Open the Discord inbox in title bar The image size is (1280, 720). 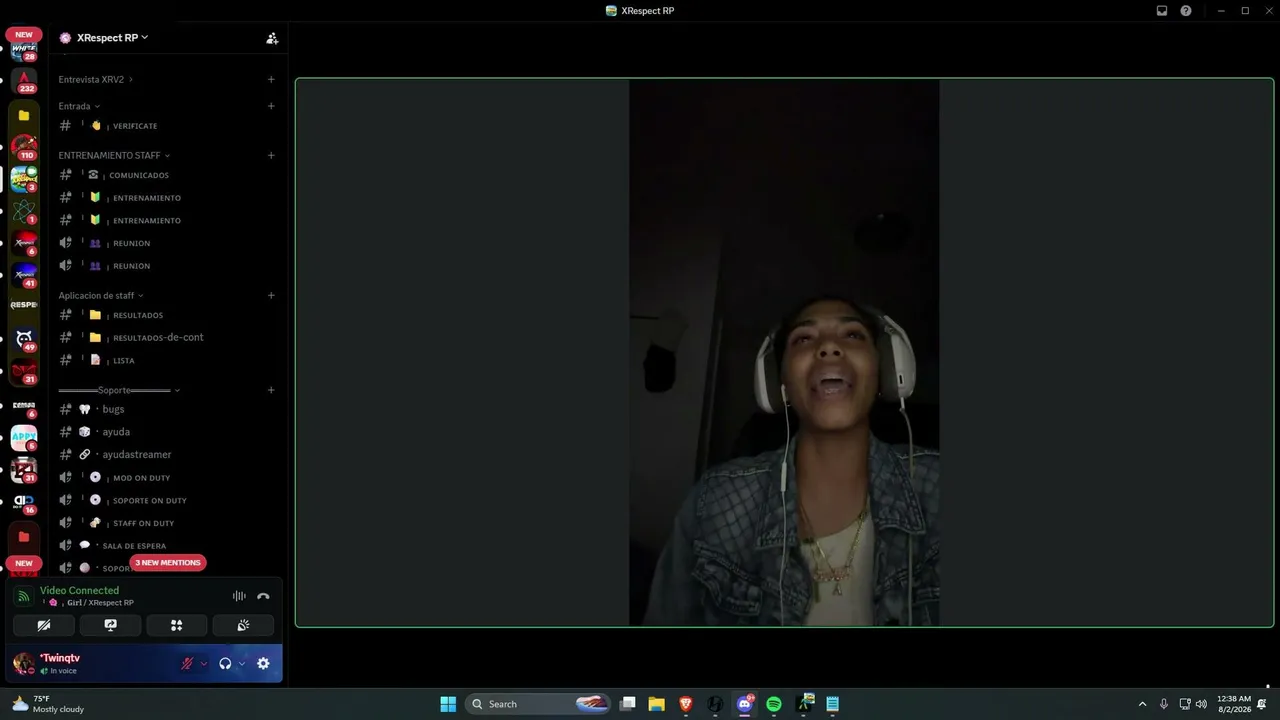pyautogui.click(x=1162, y=11)
